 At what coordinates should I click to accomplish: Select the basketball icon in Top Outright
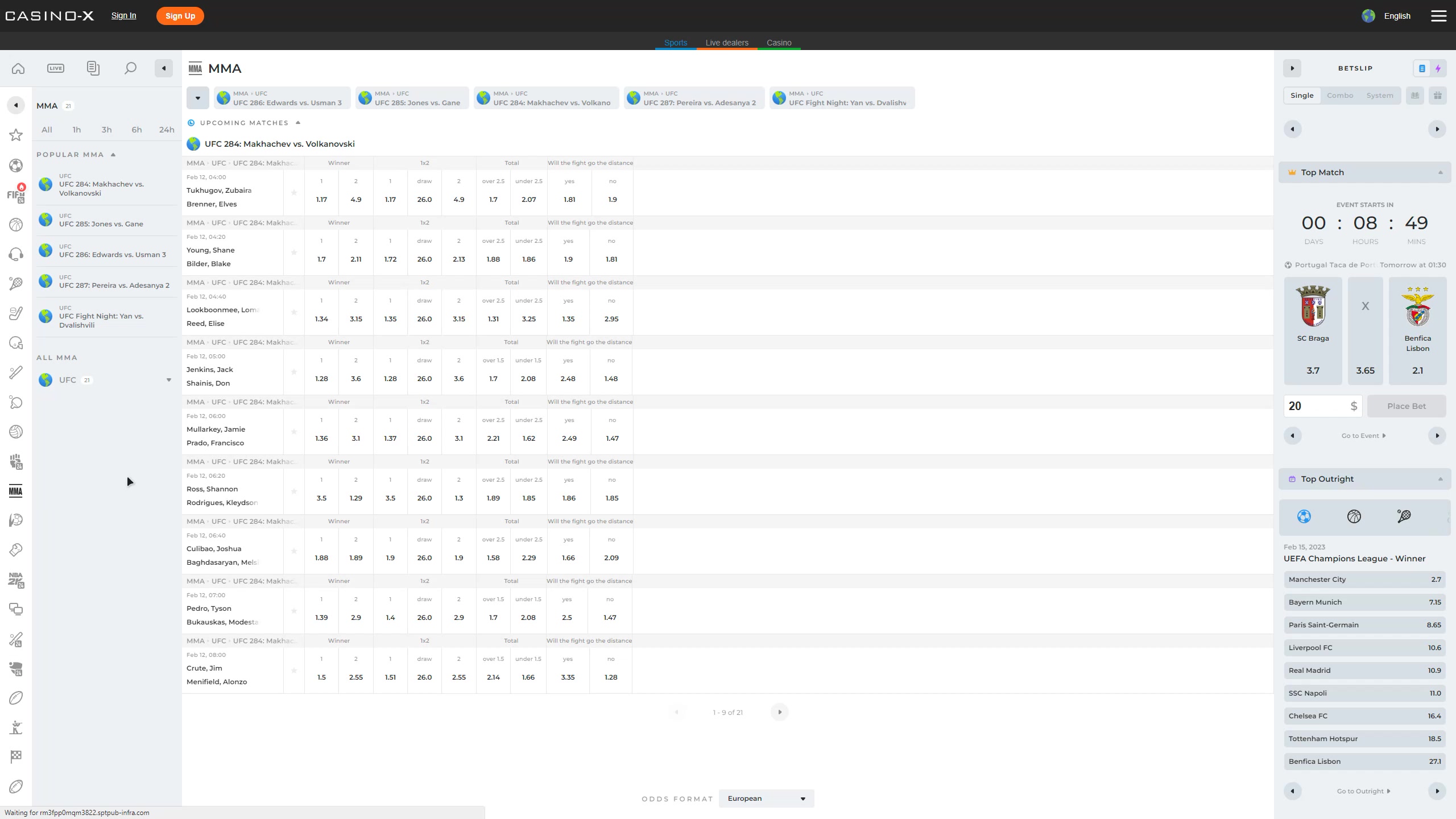pos(1354,516)
